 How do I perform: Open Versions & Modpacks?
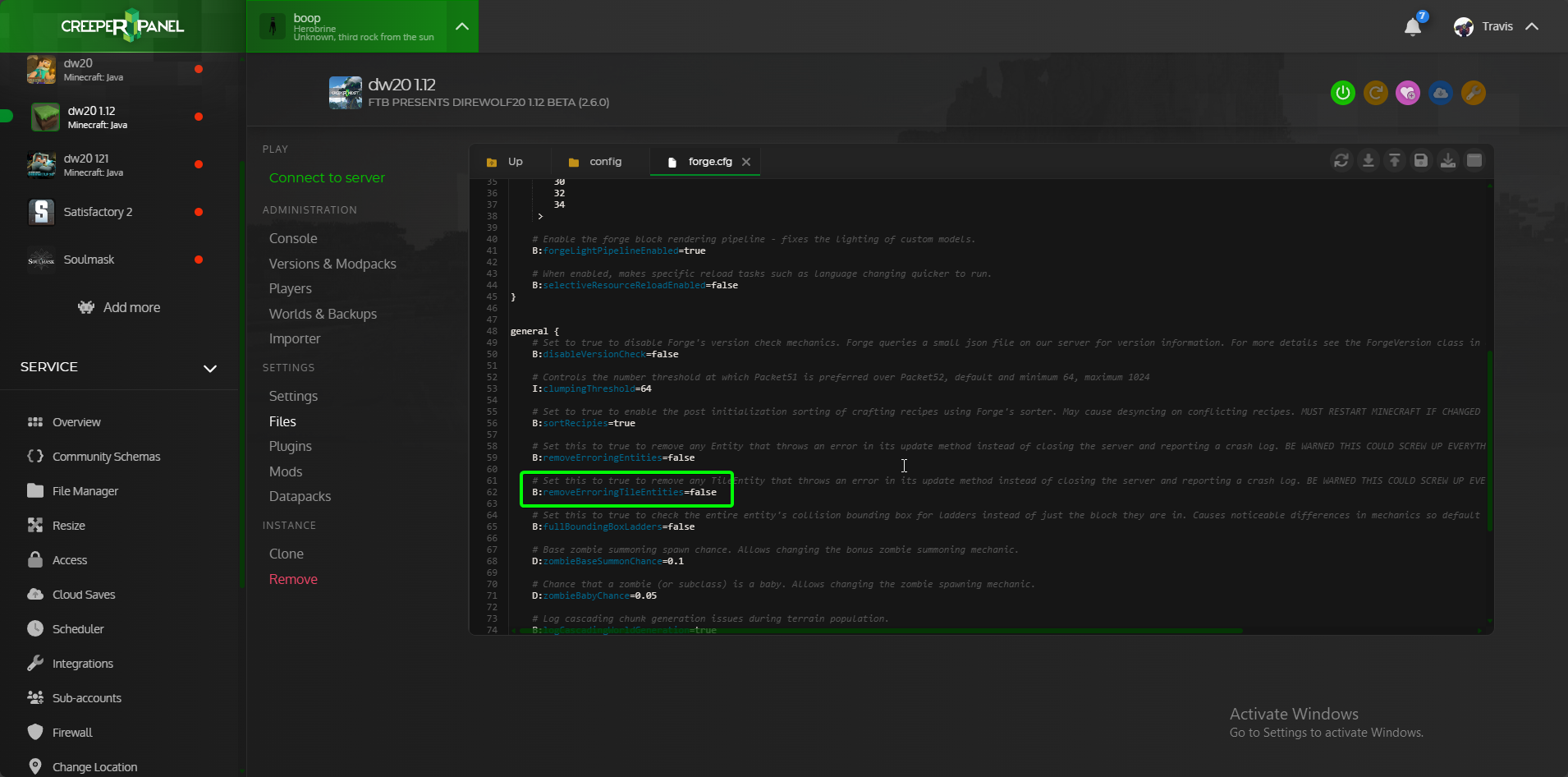332,264
